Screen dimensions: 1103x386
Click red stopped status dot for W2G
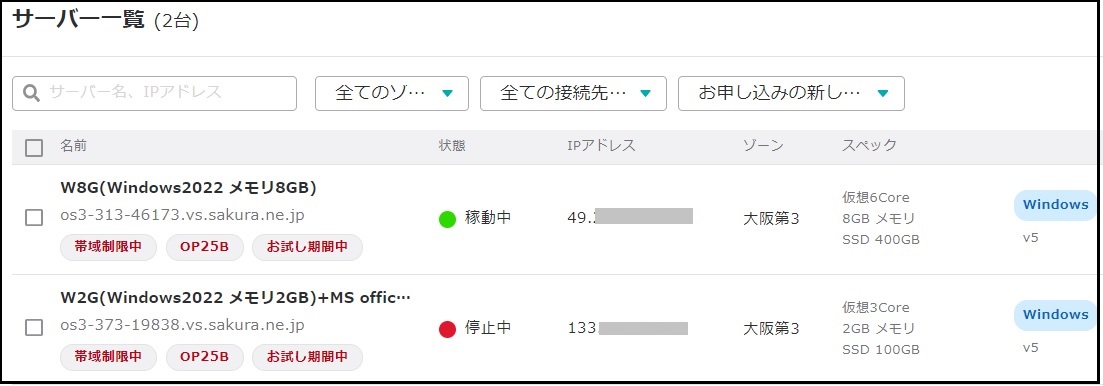pos(447,329)
